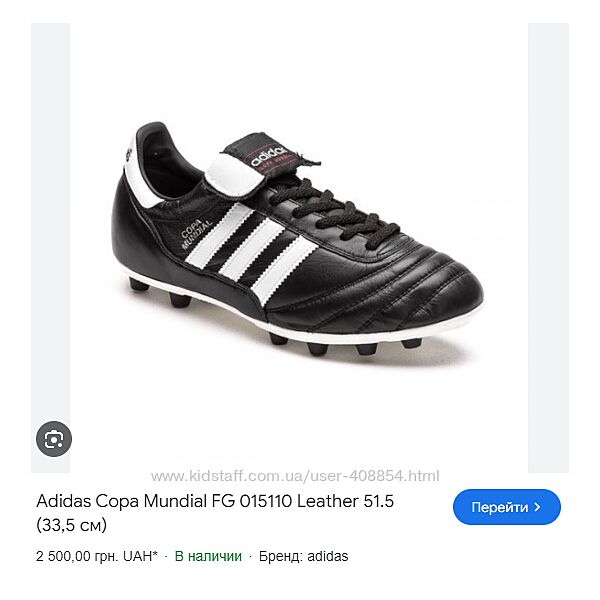Screen dimensions: 600x600
Task: Open Google Lens image search icon
Action: (x=54, y=438)
